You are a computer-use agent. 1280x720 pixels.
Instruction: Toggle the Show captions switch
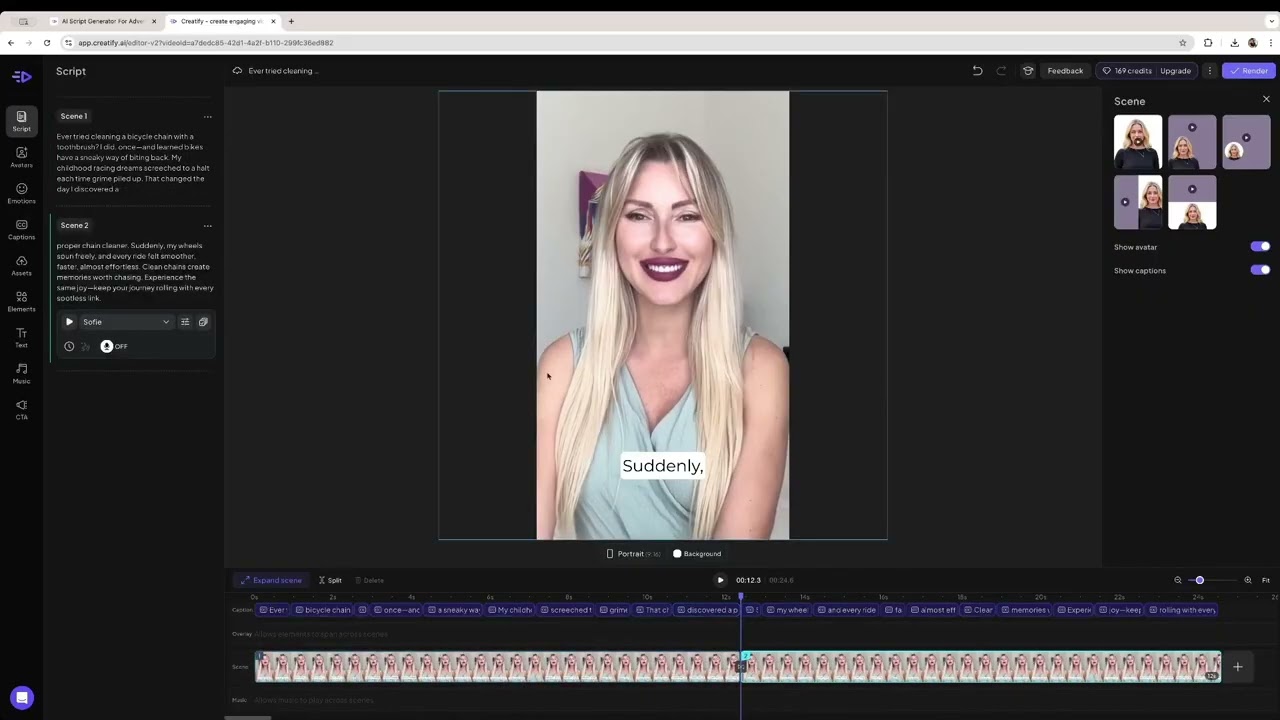point(1260,270)
